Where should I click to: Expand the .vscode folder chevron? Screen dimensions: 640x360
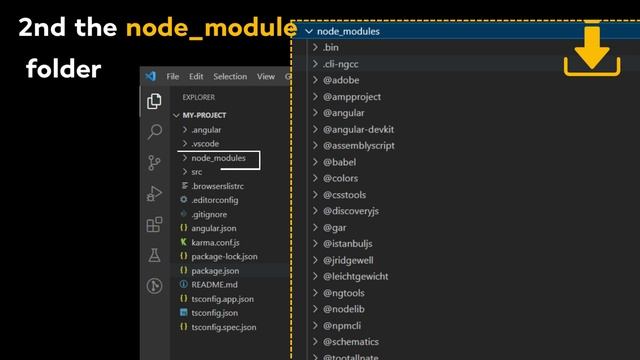pos(185,143)
